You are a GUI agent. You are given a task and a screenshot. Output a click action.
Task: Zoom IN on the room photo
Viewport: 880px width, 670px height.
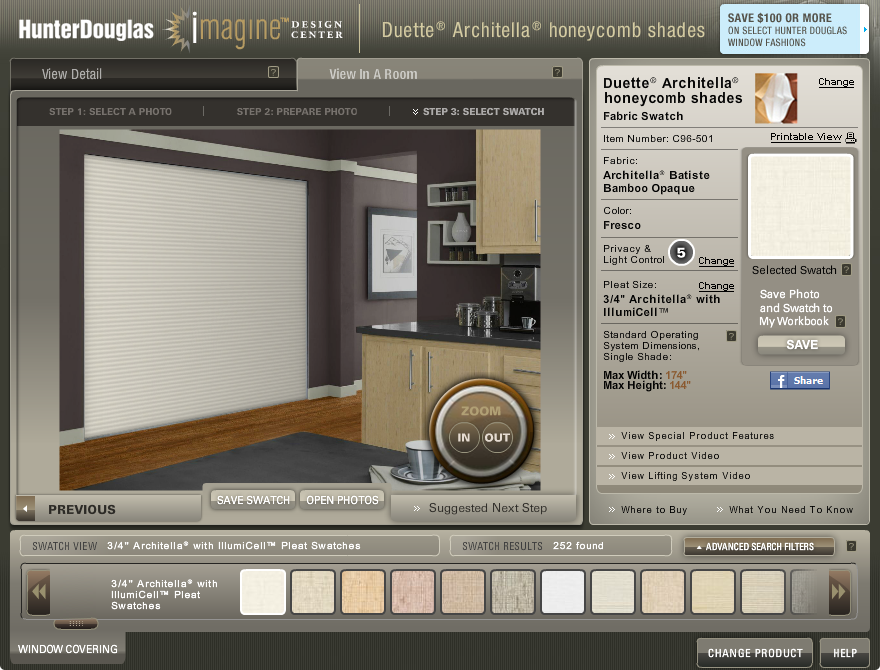pos(463,438)
